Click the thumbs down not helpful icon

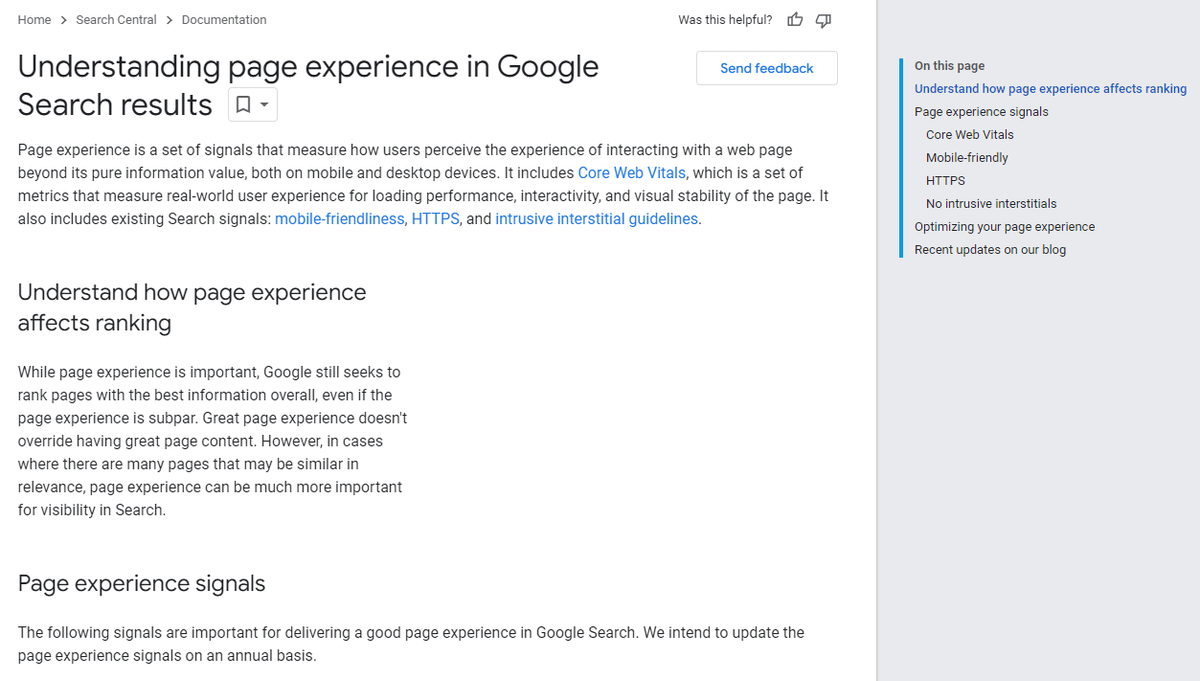823,20
